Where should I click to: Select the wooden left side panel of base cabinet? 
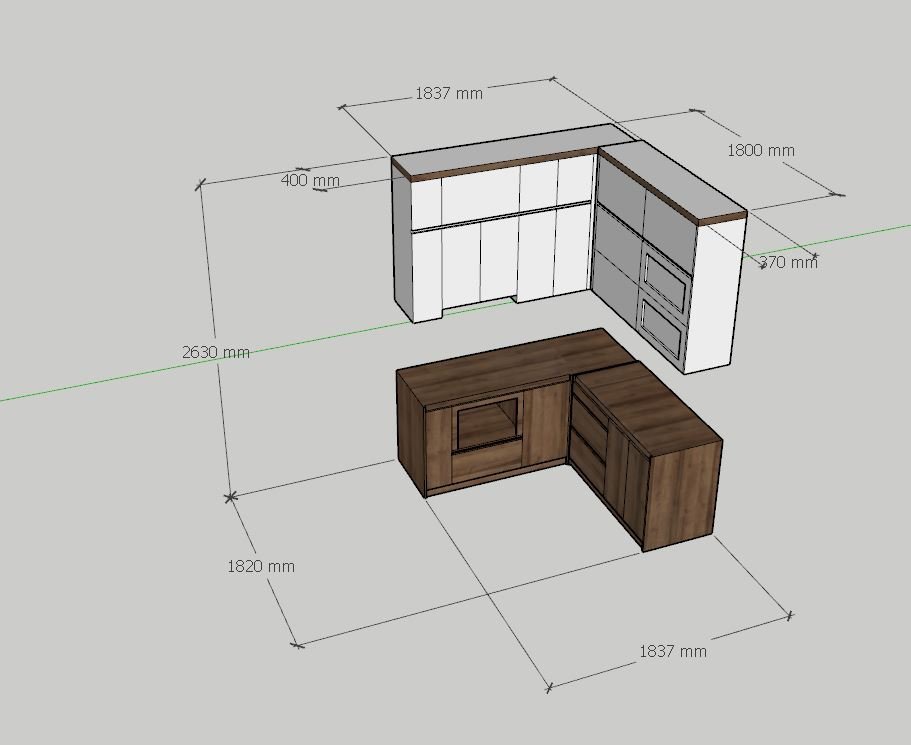pos(411,432)
